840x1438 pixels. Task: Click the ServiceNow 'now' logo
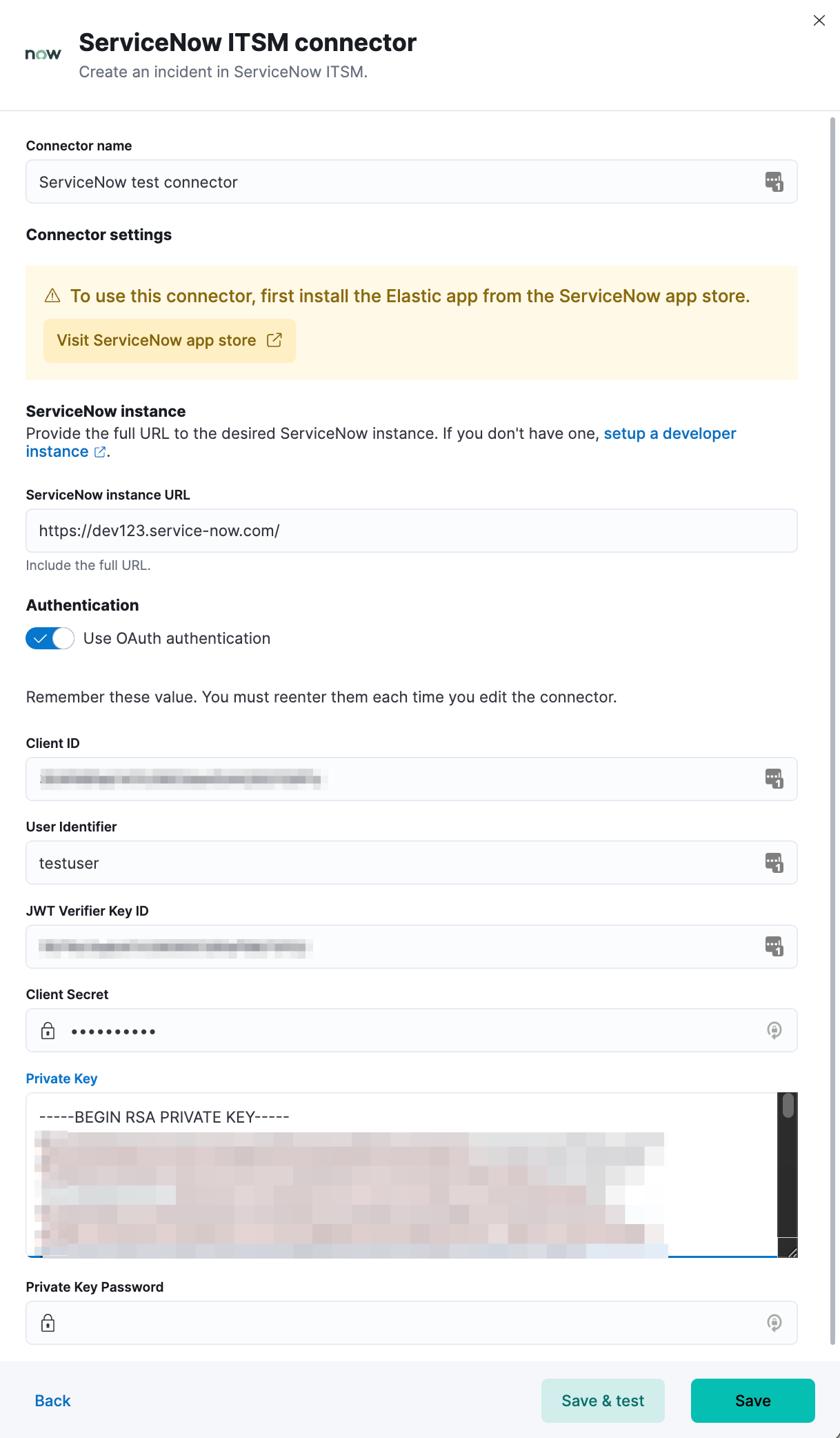(42, 54)
